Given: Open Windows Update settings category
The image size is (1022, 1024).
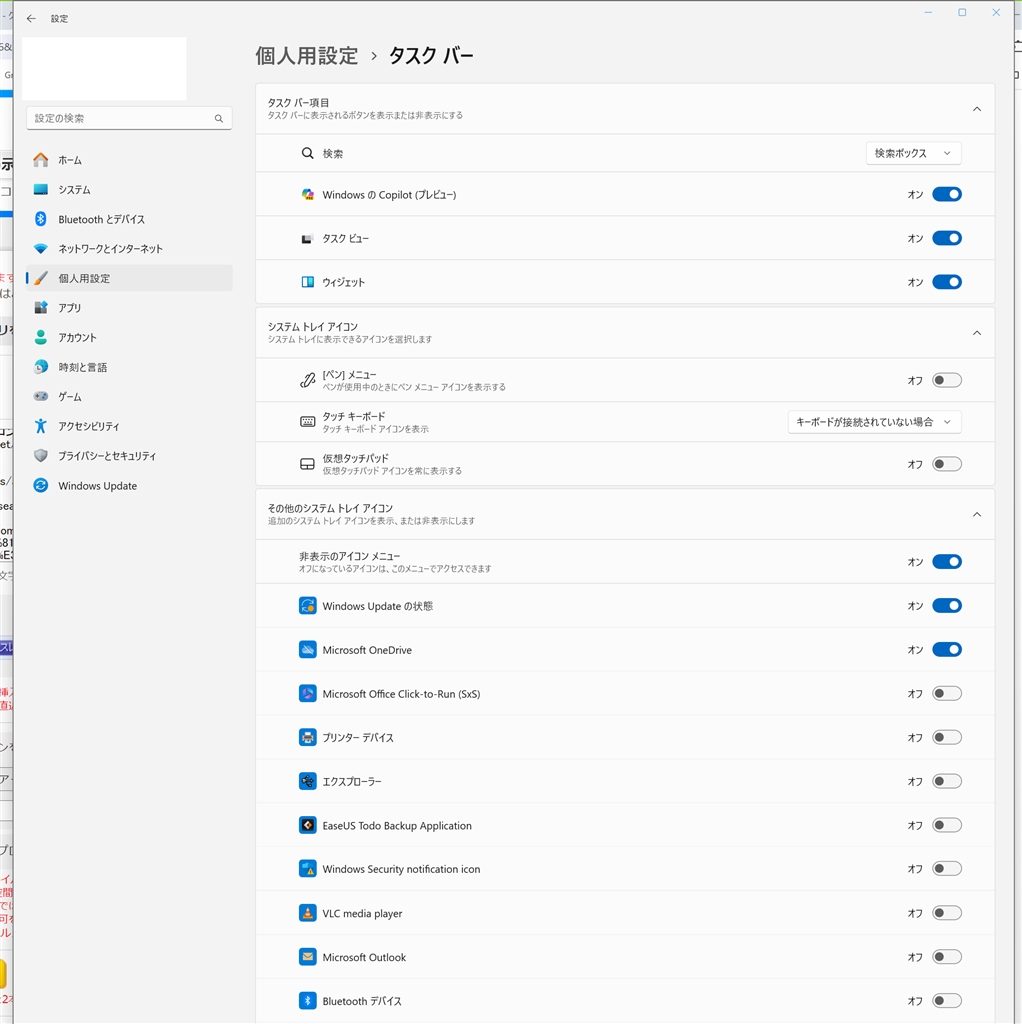Looking at the screenshot, I should [x=129, y=485].
